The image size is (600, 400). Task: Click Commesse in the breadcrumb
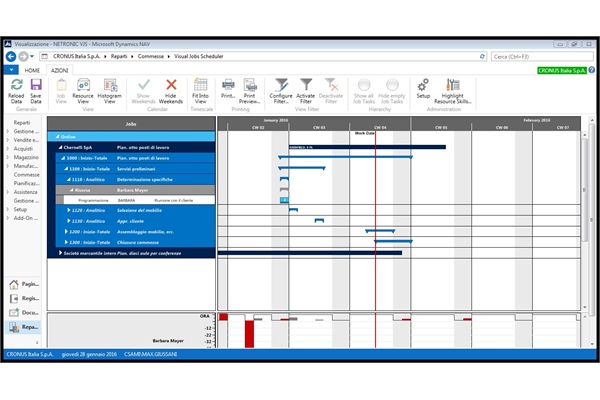(x=151, y=56)
